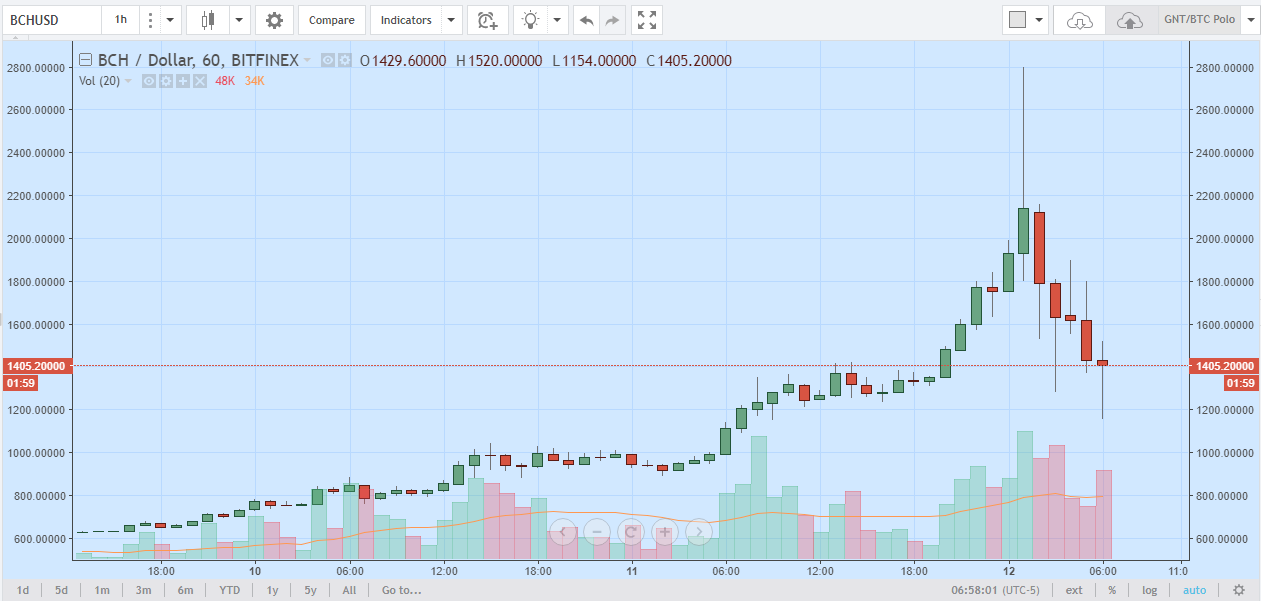Viewport: 1261px width, 601px height.
Task: Open BCH / Dollar series settings gear
Action: point(345,61)
